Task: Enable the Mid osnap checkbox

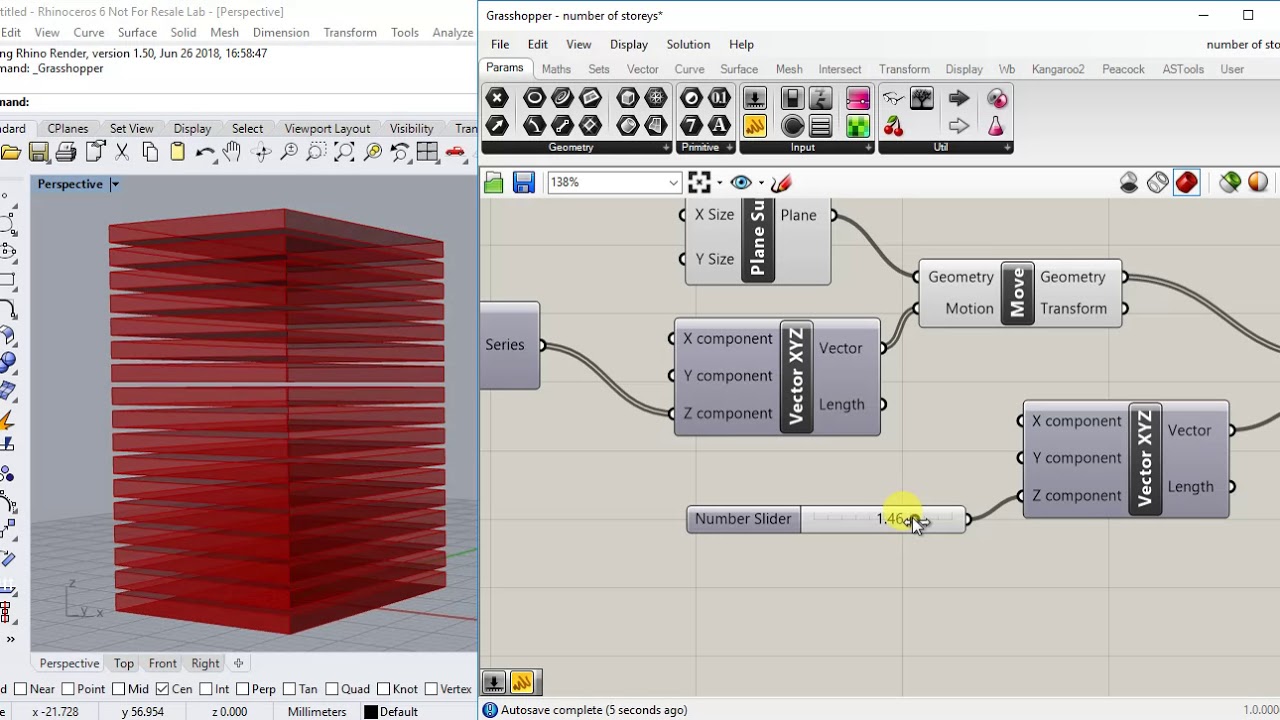Action: coord(118,689)
